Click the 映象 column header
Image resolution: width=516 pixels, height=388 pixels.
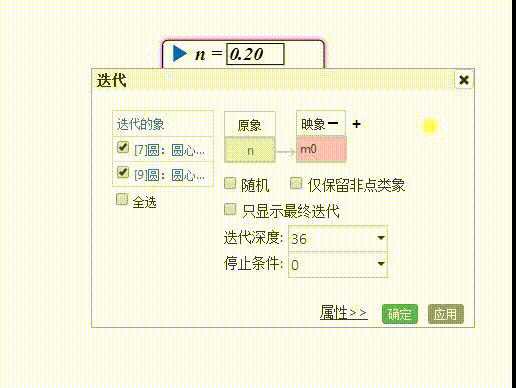pyautogui.click(x=313, y=124)
